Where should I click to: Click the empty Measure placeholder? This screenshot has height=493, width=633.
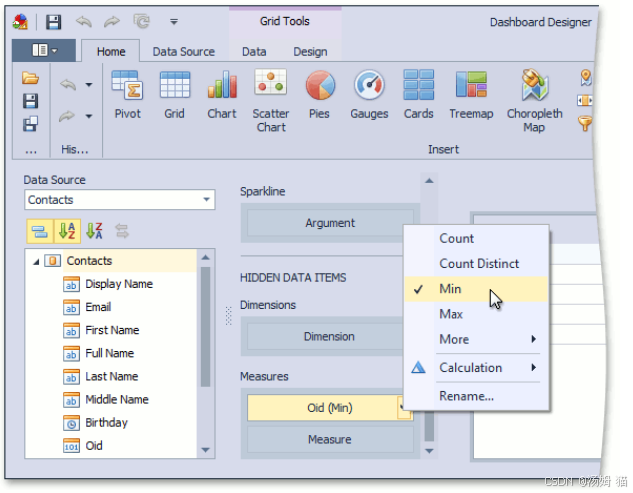click(330, 439)
